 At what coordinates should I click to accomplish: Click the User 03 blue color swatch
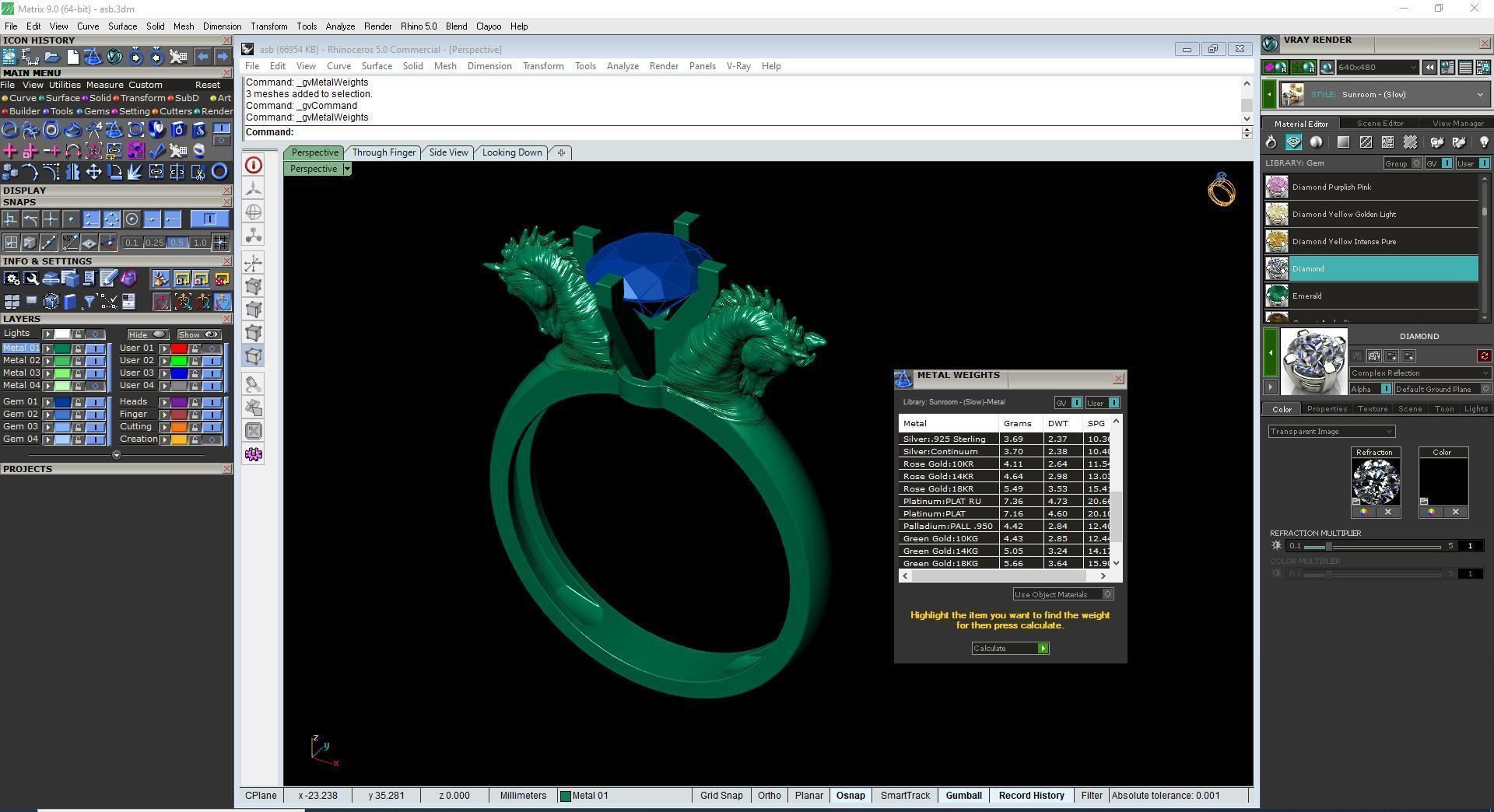[x=179, y=373]
